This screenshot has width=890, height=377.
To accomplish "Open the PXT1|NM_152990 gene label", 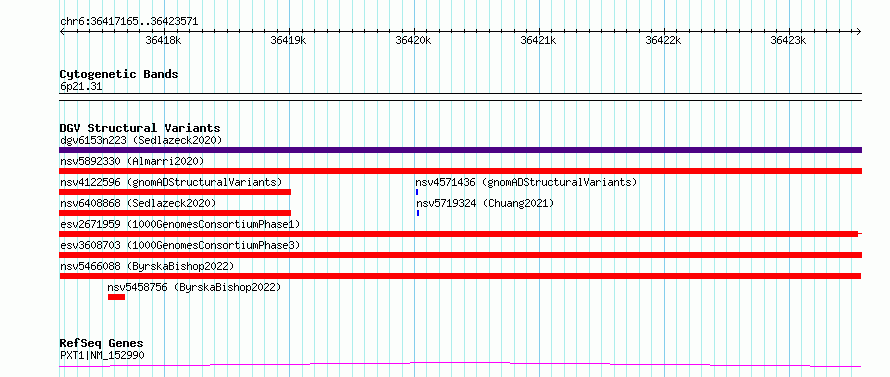I will coord(102,356).
